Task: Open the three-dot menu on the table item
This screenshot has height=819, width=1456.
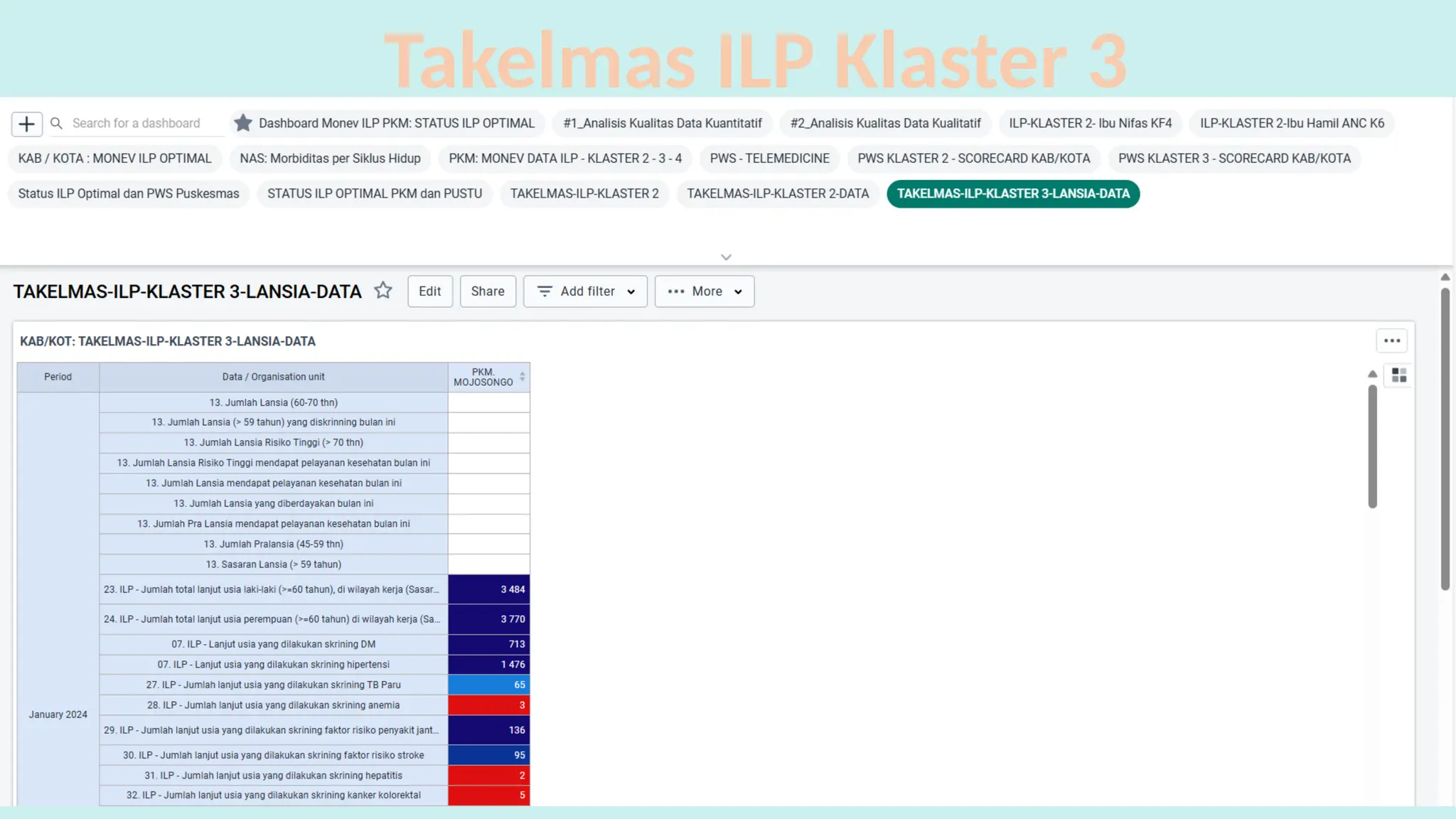Action: pyautogui.click(x=1391, y=341)
